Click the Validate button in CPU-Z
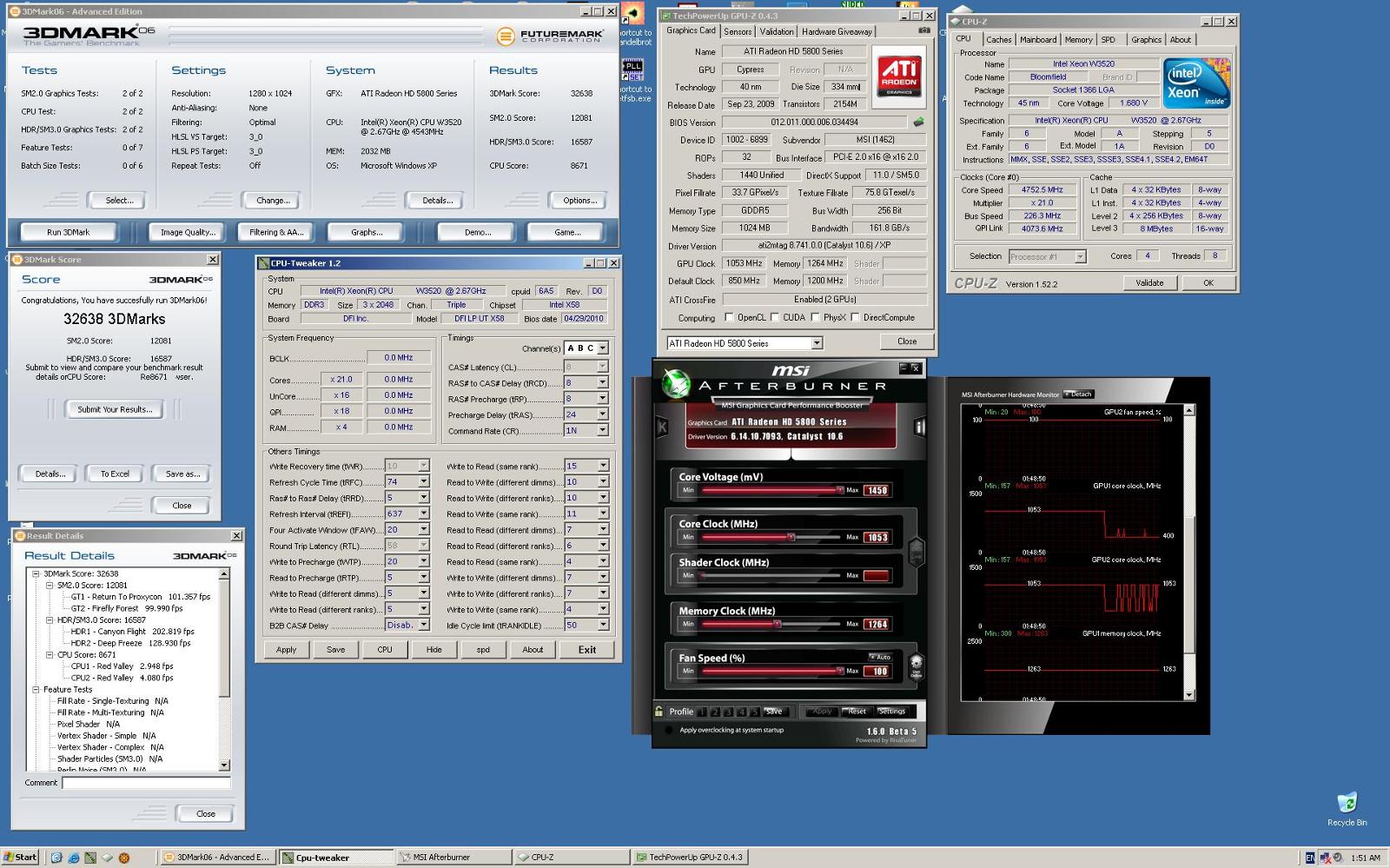This screenshot has height=868, width=1390. [x=1148, y=282]
